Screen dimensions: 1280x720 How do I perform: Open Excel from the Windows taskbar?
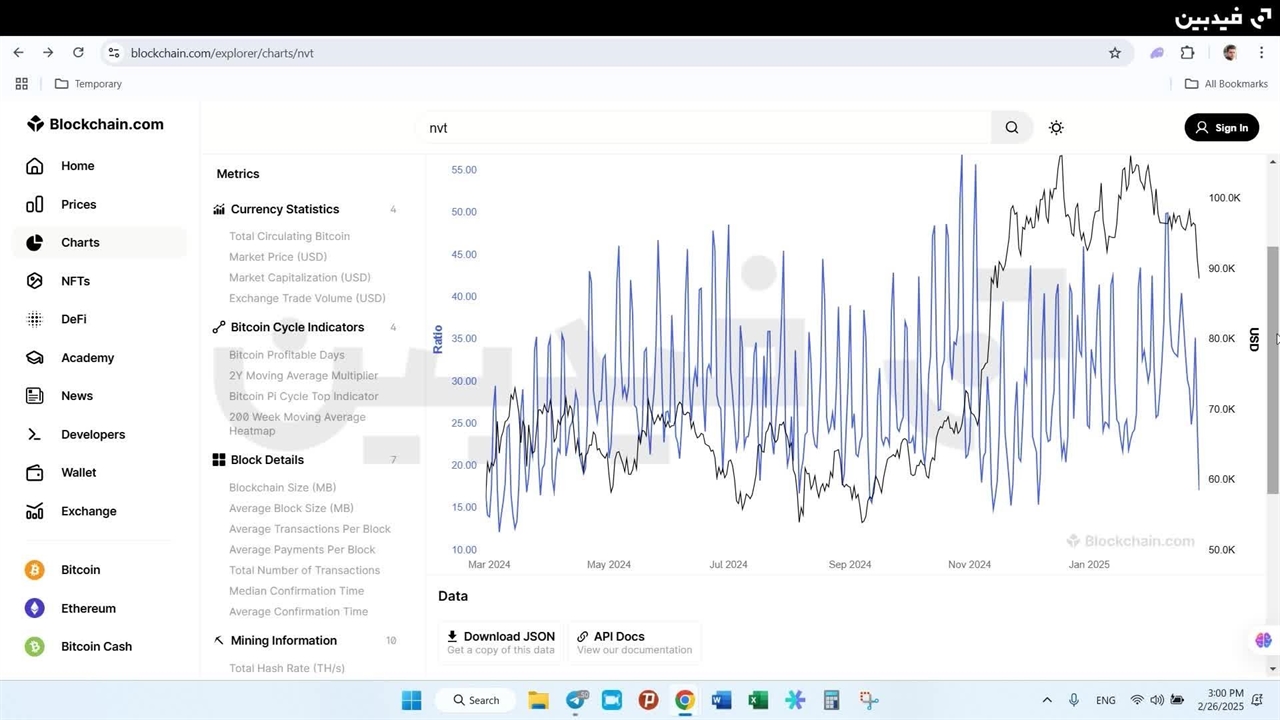click(x=758, y=700)
